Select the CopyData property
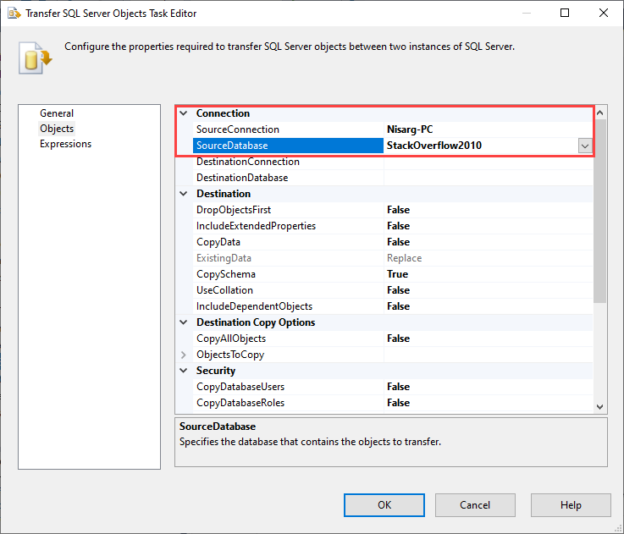 tap(218, 242)
